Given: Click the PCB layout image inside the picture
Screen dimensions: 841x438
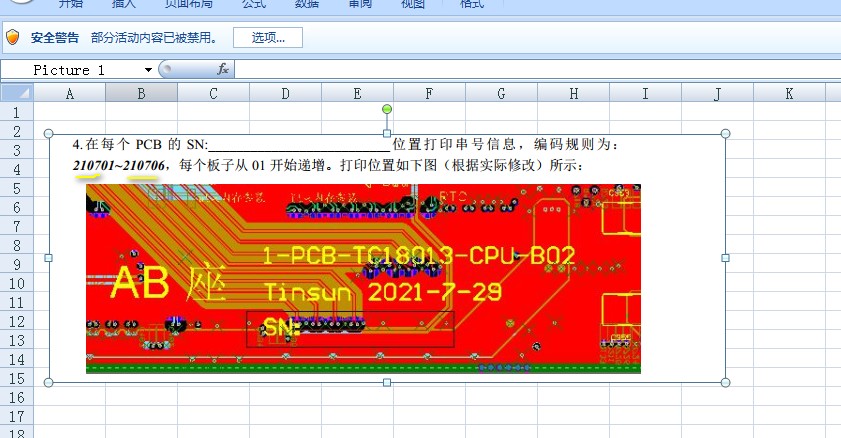Looking at the screenshot, I should [363, 279].
